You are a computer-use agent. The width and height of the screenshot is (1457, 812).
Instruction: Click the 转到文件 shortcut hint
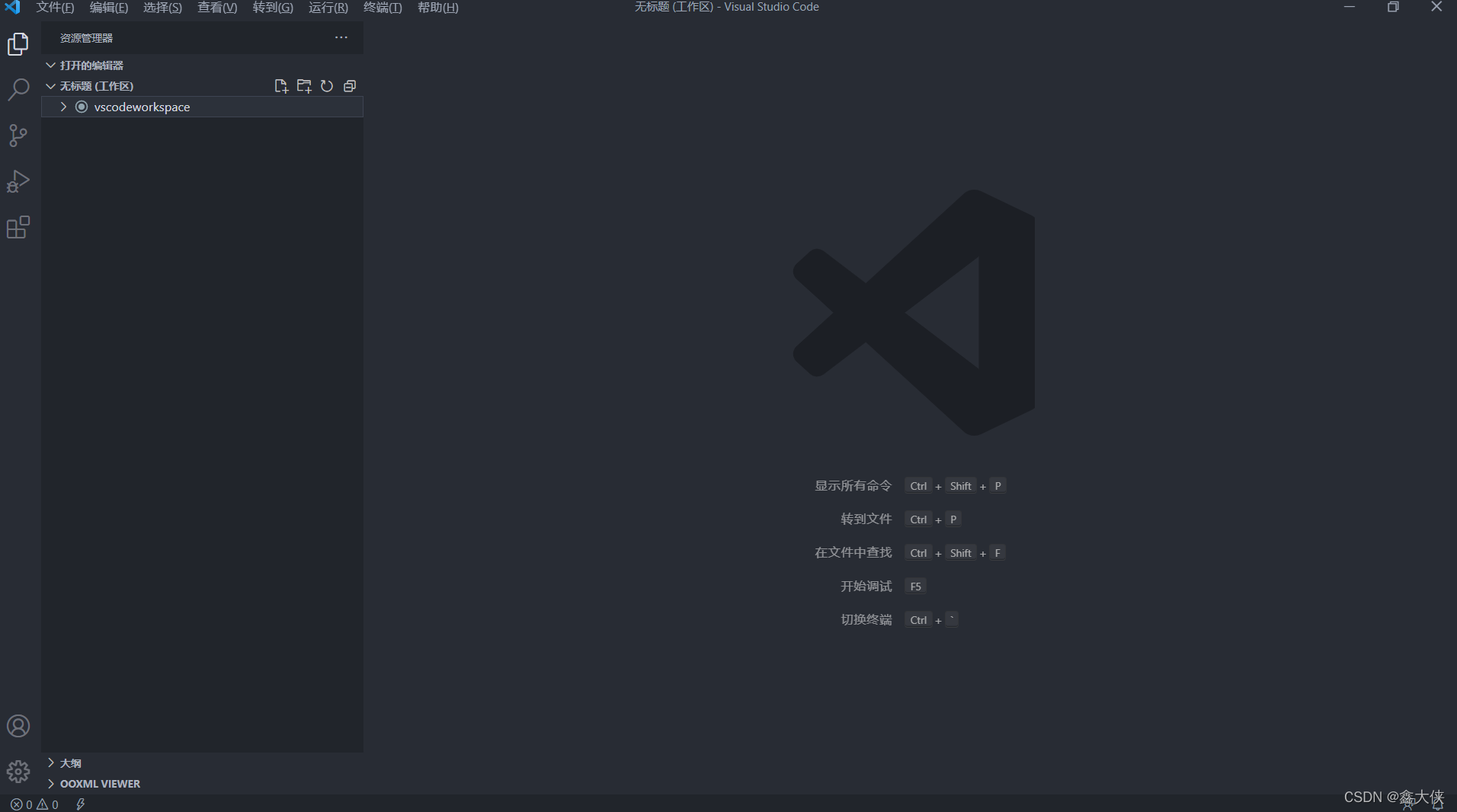(x=866, y=519)
